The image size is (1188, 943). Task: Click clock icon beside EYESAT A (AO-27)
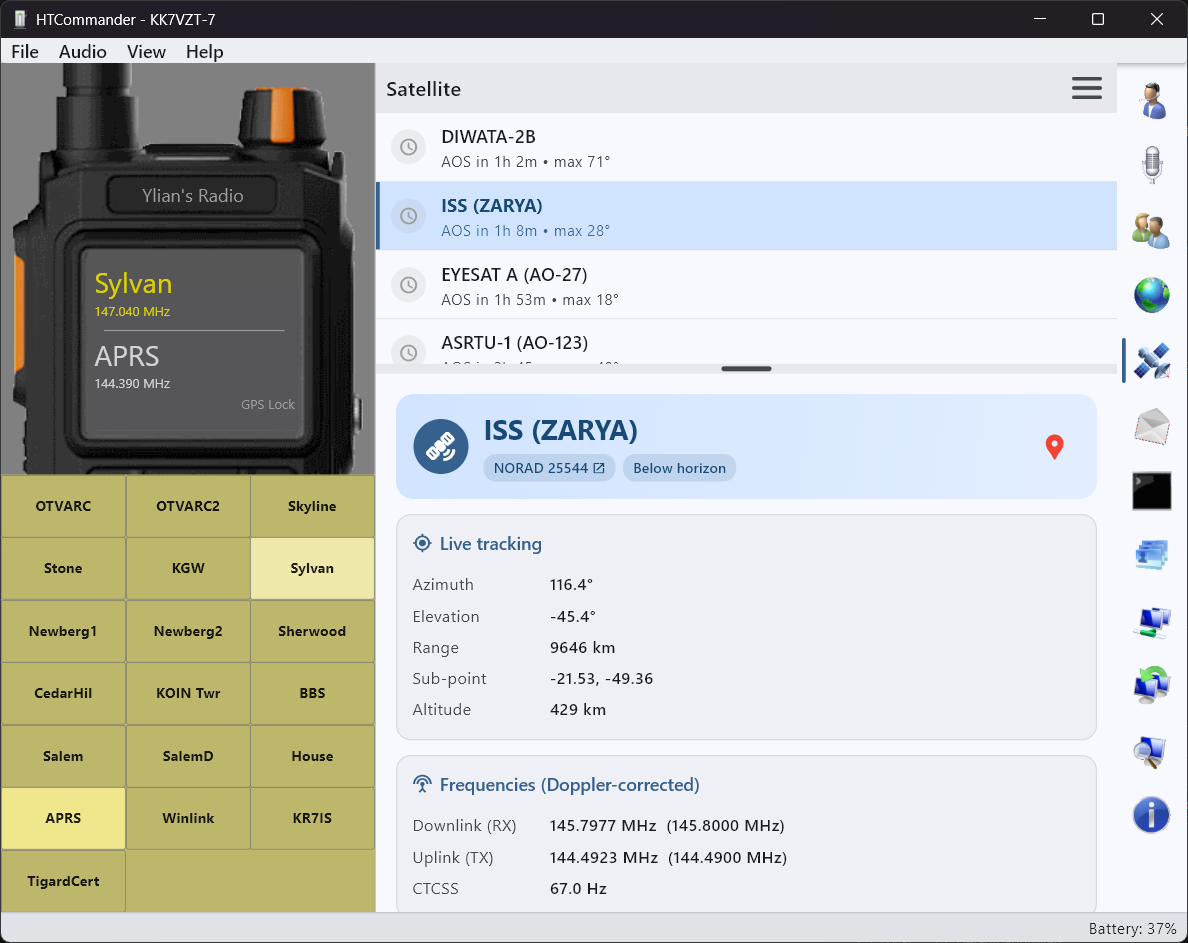tap(408, 285)
